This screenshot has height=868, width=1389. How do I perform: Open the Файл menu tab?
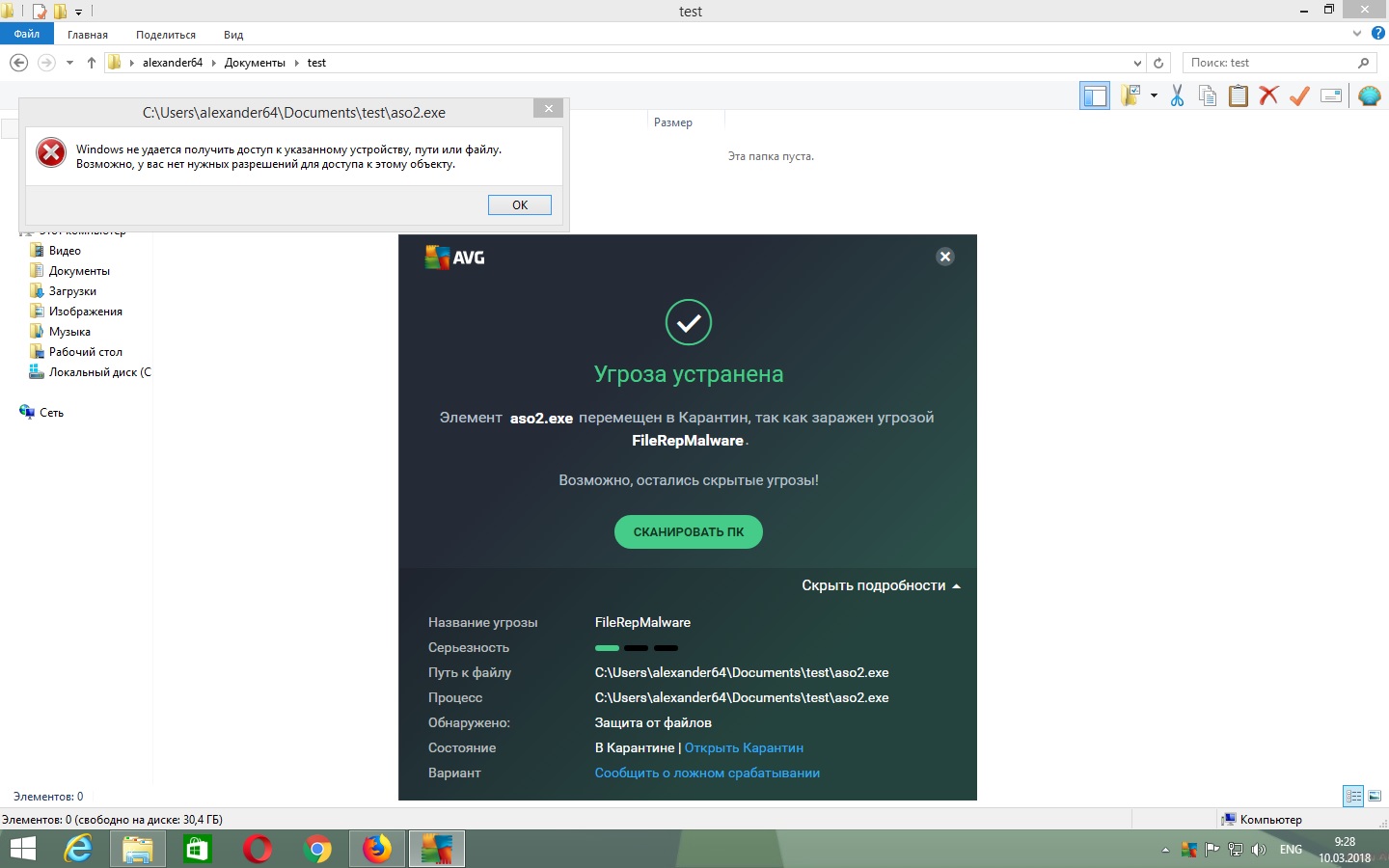[x=27, y=34]
